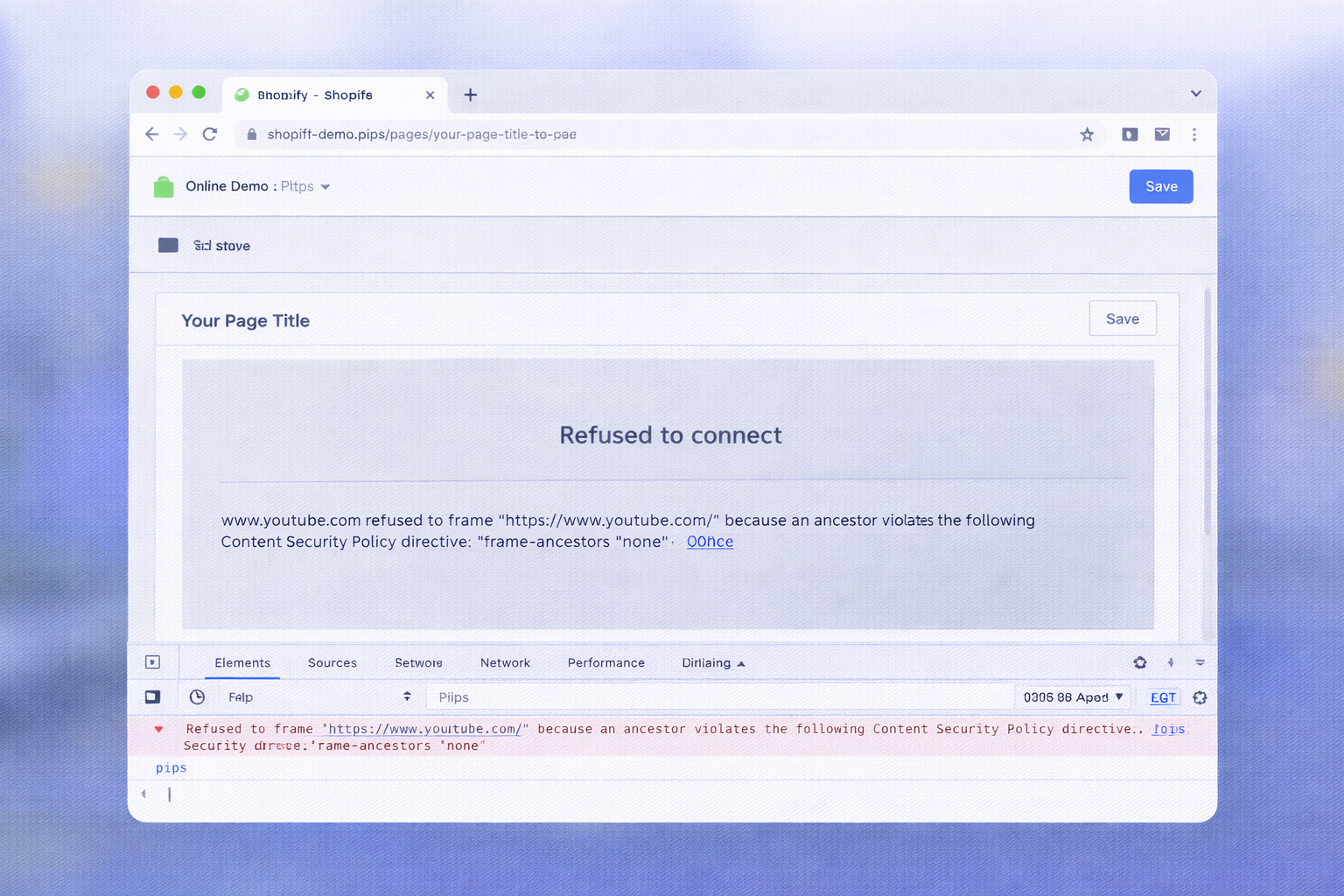1344x896 pixels.
Task: Click the lock icon in the address bar
Action: pos(251,135)
